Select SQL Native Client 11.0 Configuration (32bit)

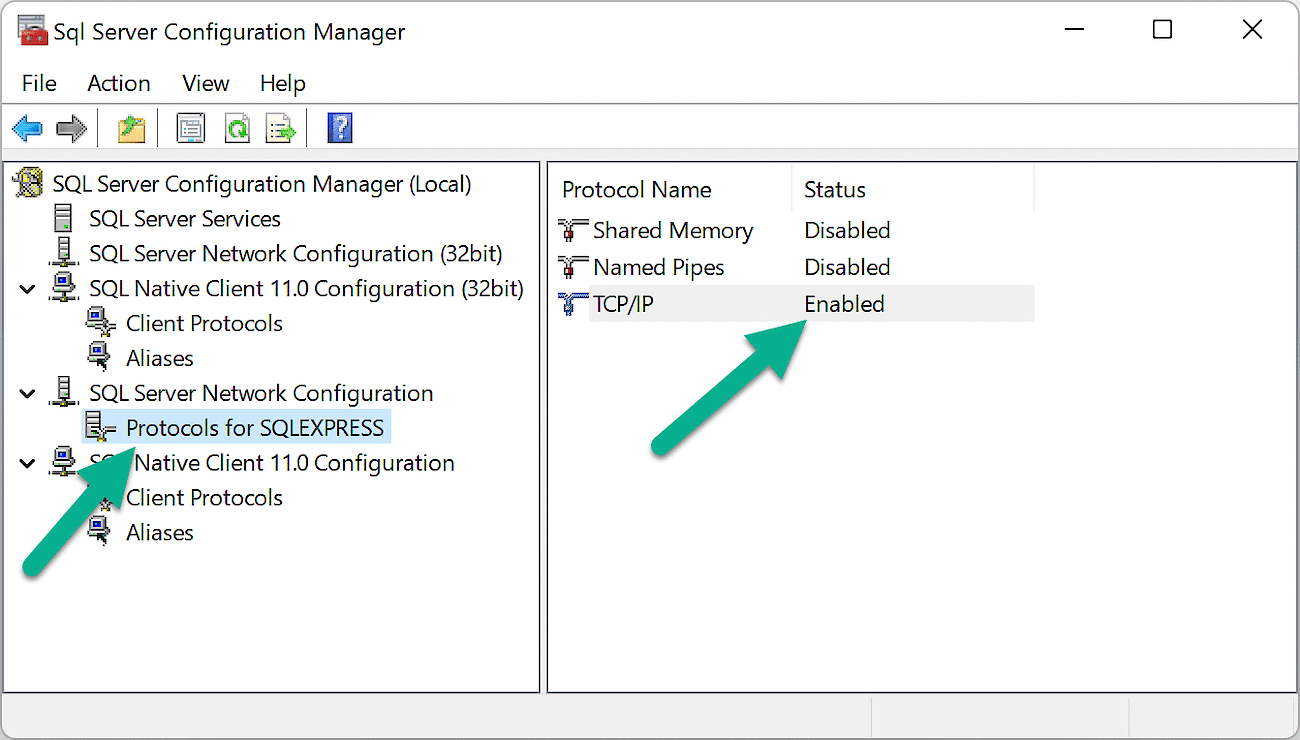click(306, 289)
